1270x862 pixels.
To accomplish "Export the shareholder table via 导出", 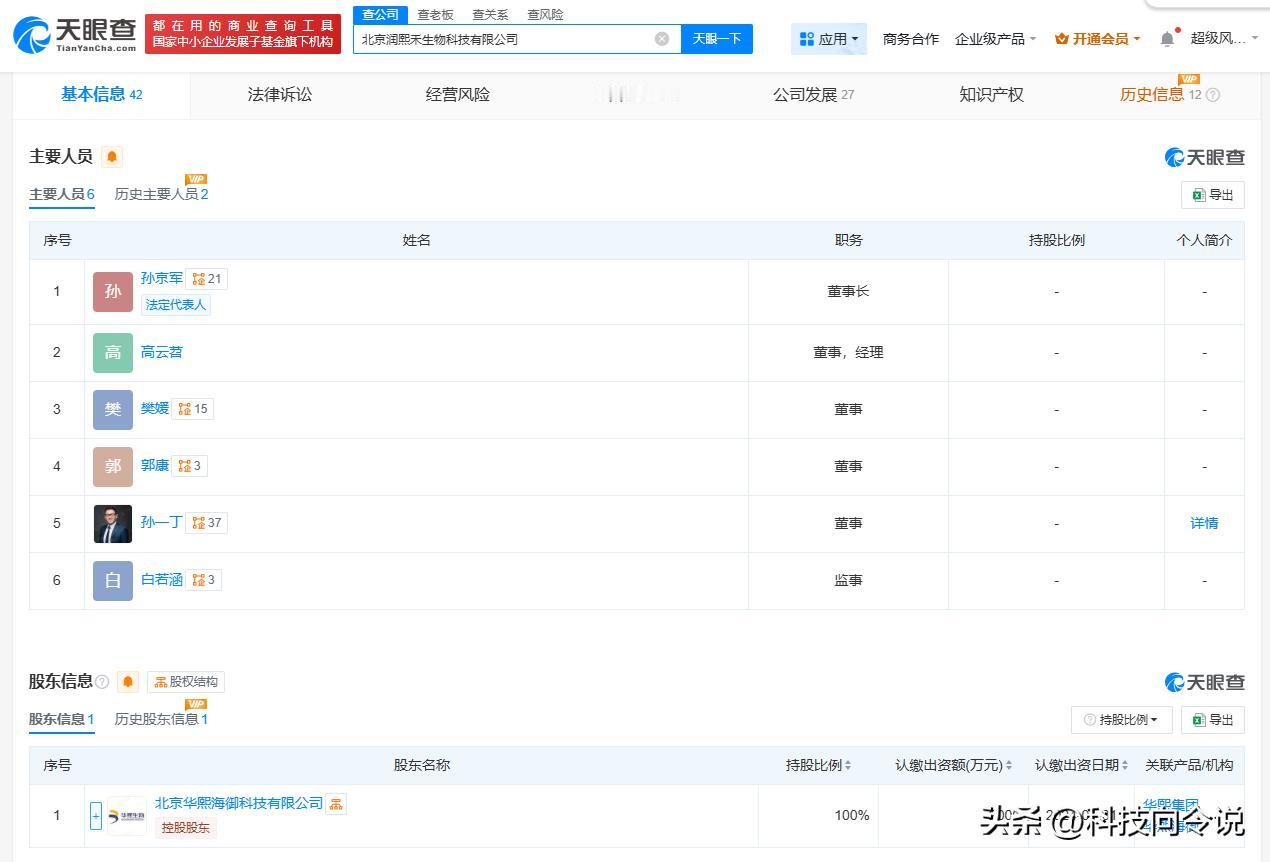I will tap(1212, 720).
